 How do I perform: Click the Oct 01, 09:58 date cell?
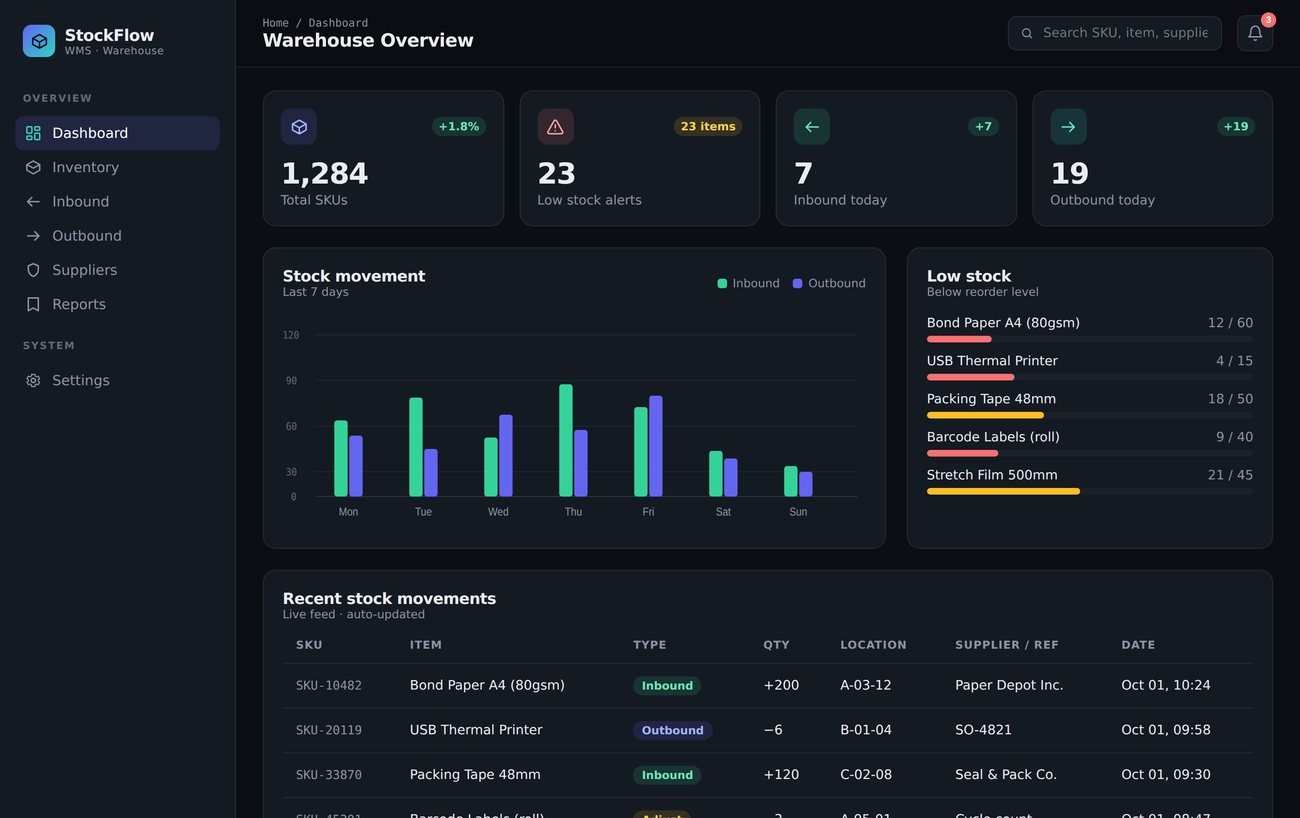(x=1166, y=730)
